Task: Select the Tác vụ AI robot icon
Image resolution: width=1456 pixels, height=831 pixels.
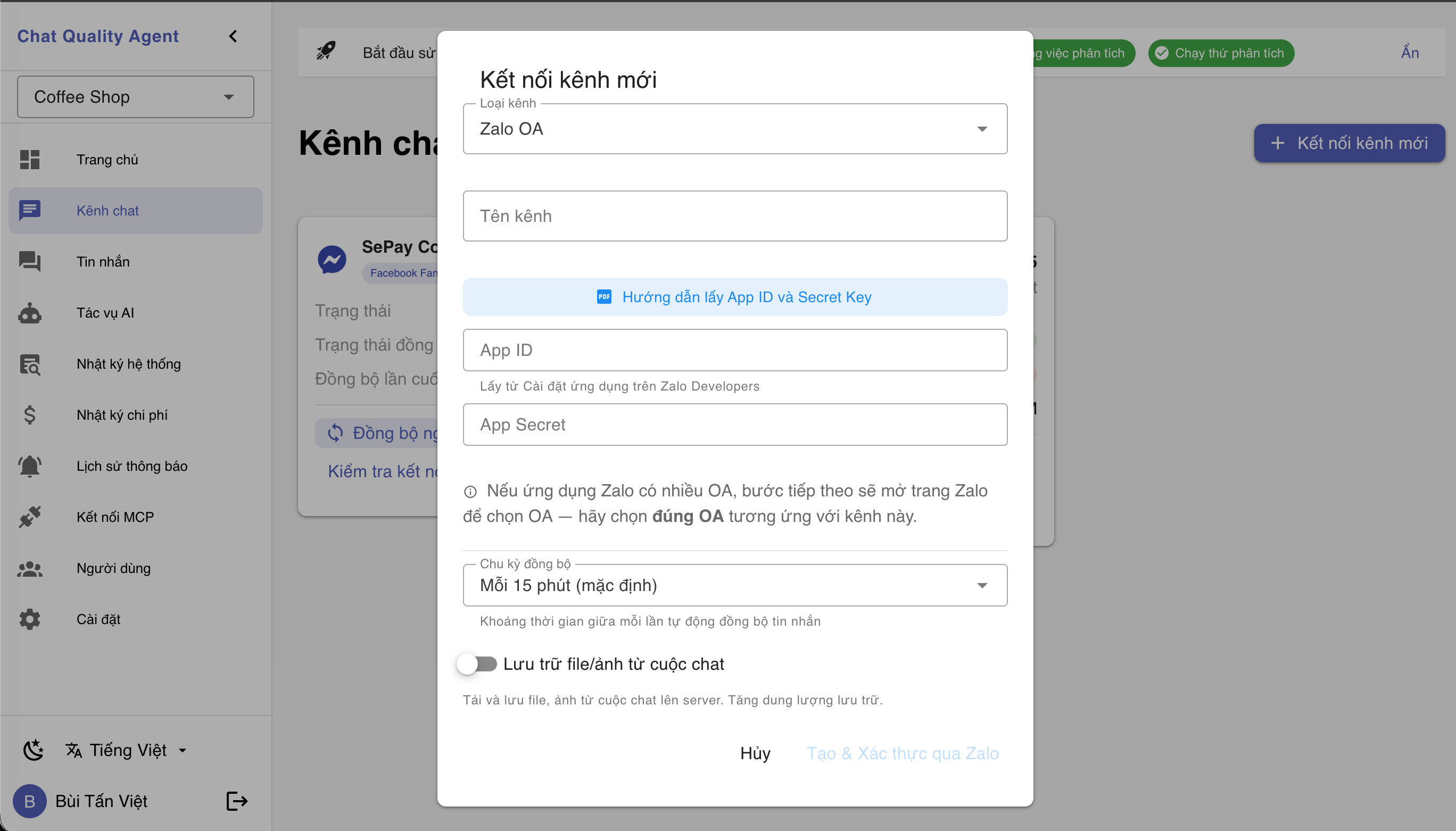Action: [29, 312]
